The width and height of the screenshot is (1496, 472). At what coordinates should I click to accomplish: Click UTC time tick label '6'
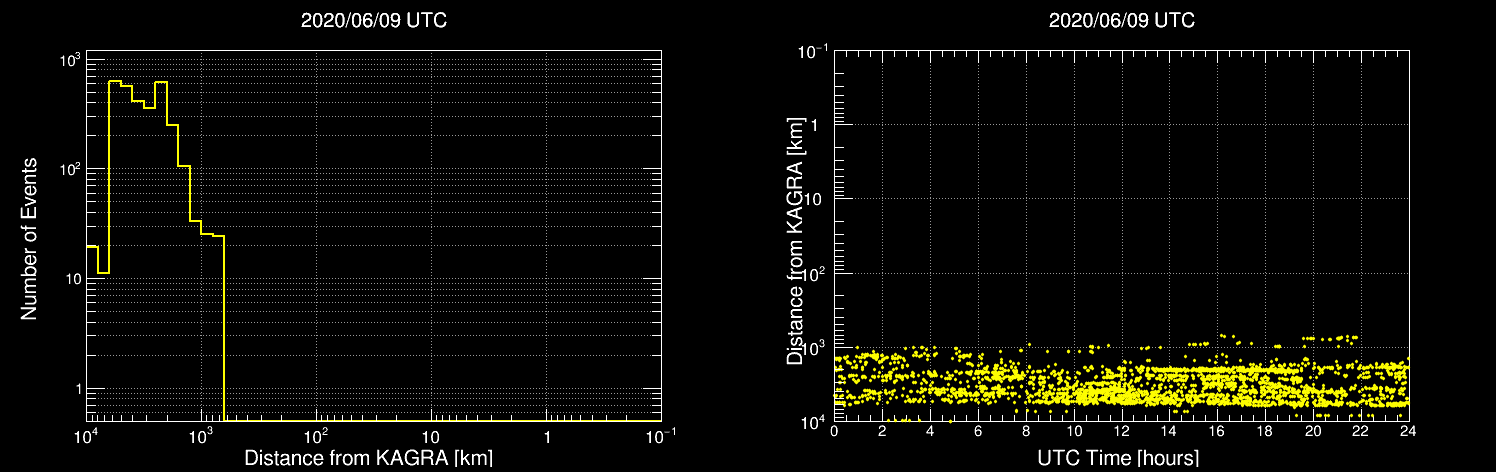pyautogui.click(x=978, y=432)
